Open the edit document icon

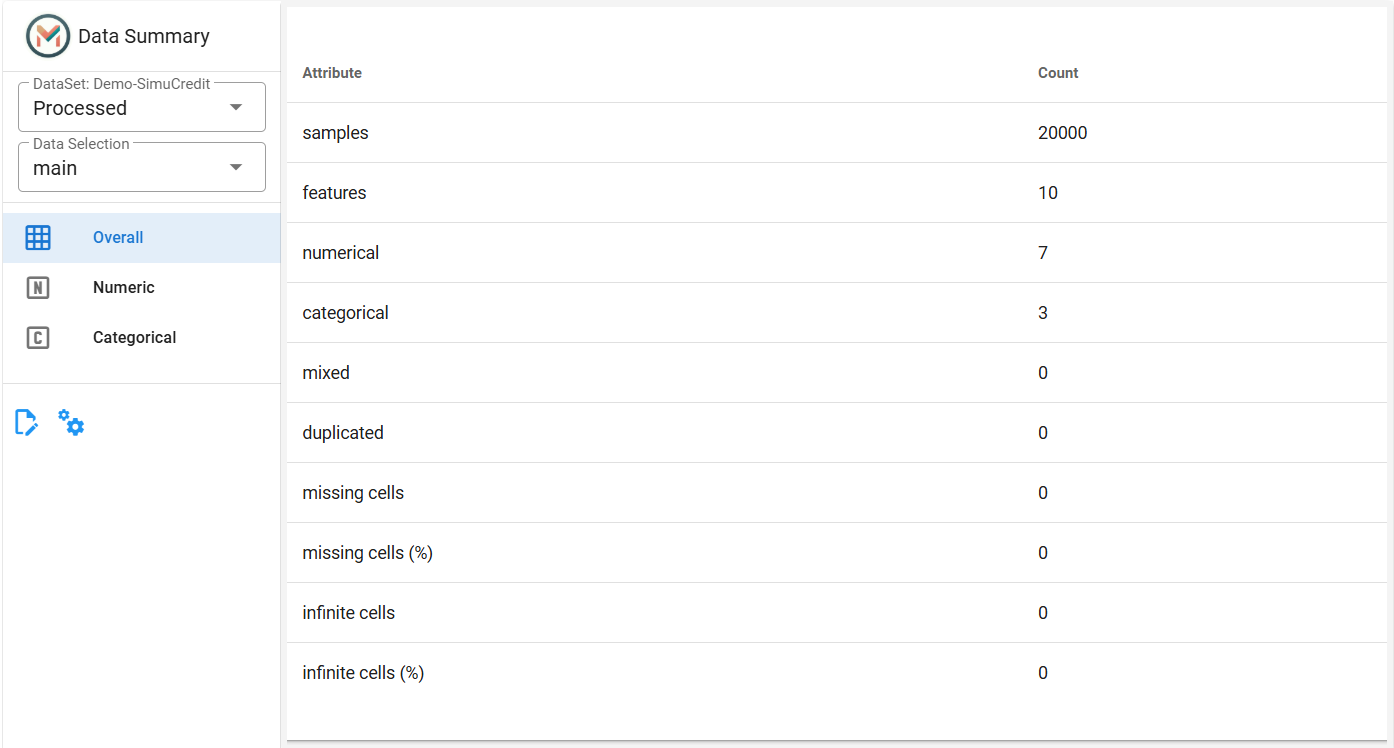[27, 423]
